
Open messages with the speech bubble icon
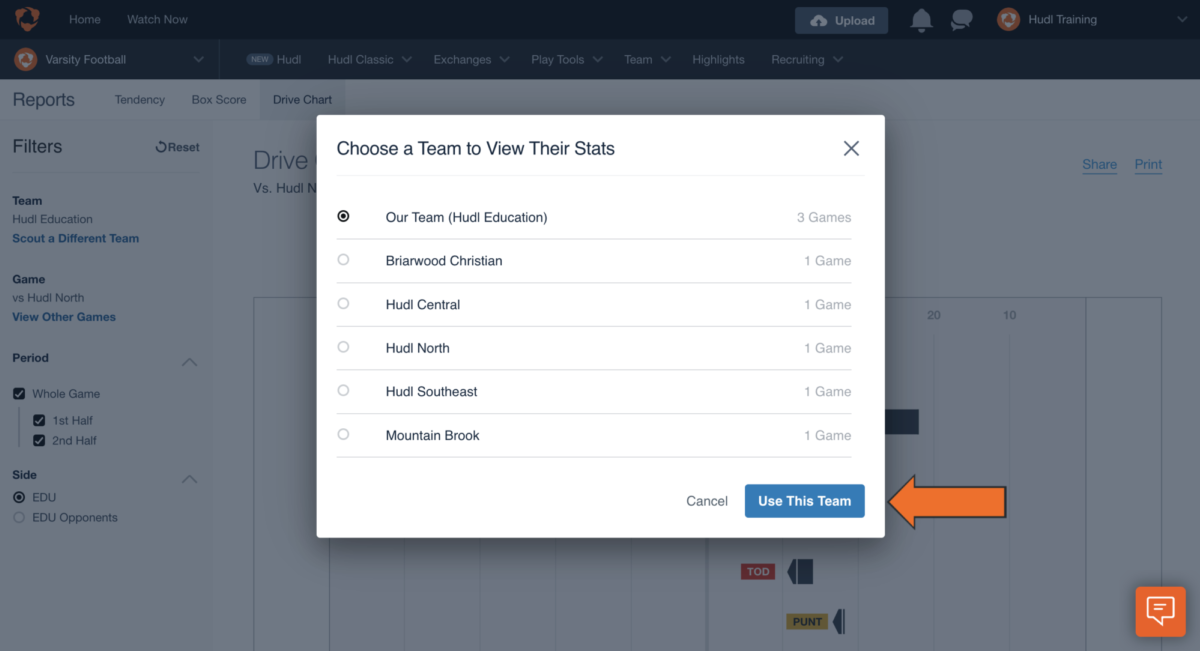pyautogui.click(x=961, y=19)
